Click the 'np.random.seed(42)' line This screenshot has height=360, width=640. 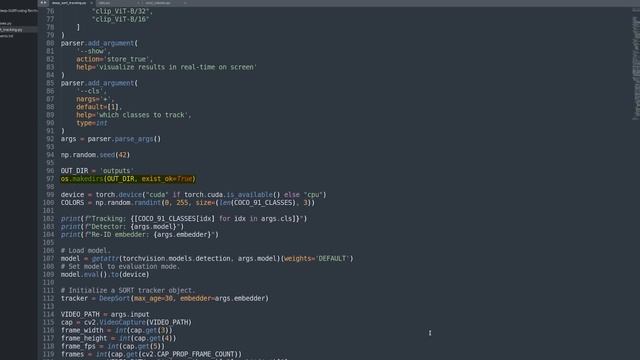pyautogui.click(x=95, y=155)
